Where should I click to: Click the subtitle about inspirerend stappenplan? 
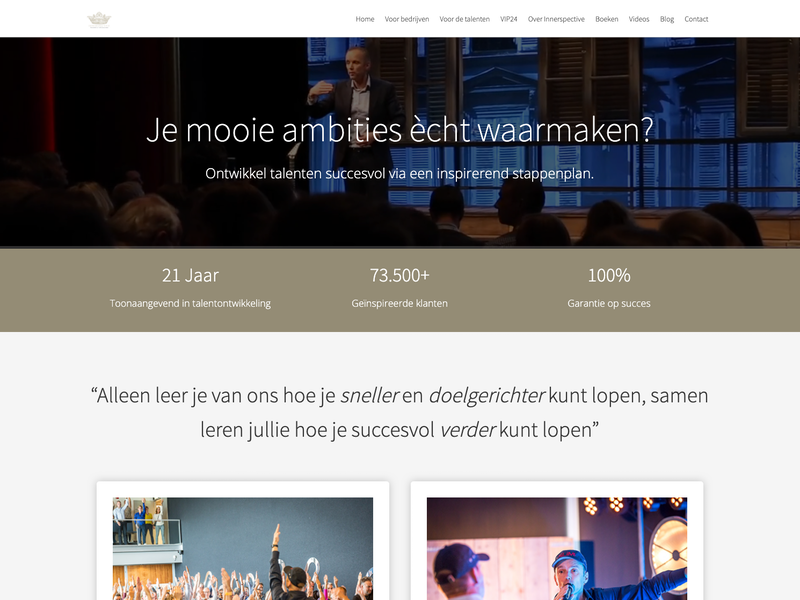click(x=399, y=174)
